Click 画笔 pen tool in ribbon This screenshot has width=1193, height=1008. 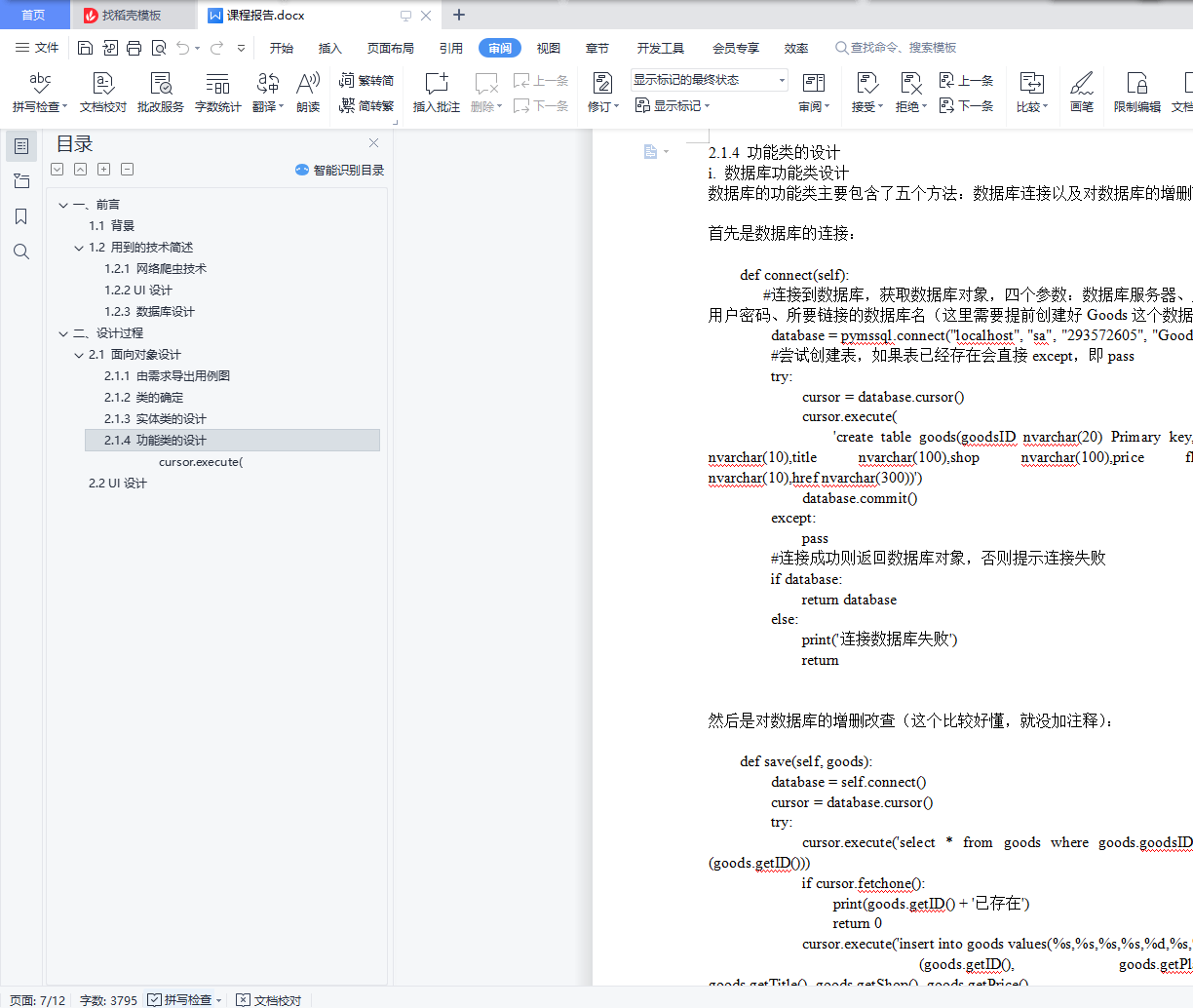tap(1082, 93)
